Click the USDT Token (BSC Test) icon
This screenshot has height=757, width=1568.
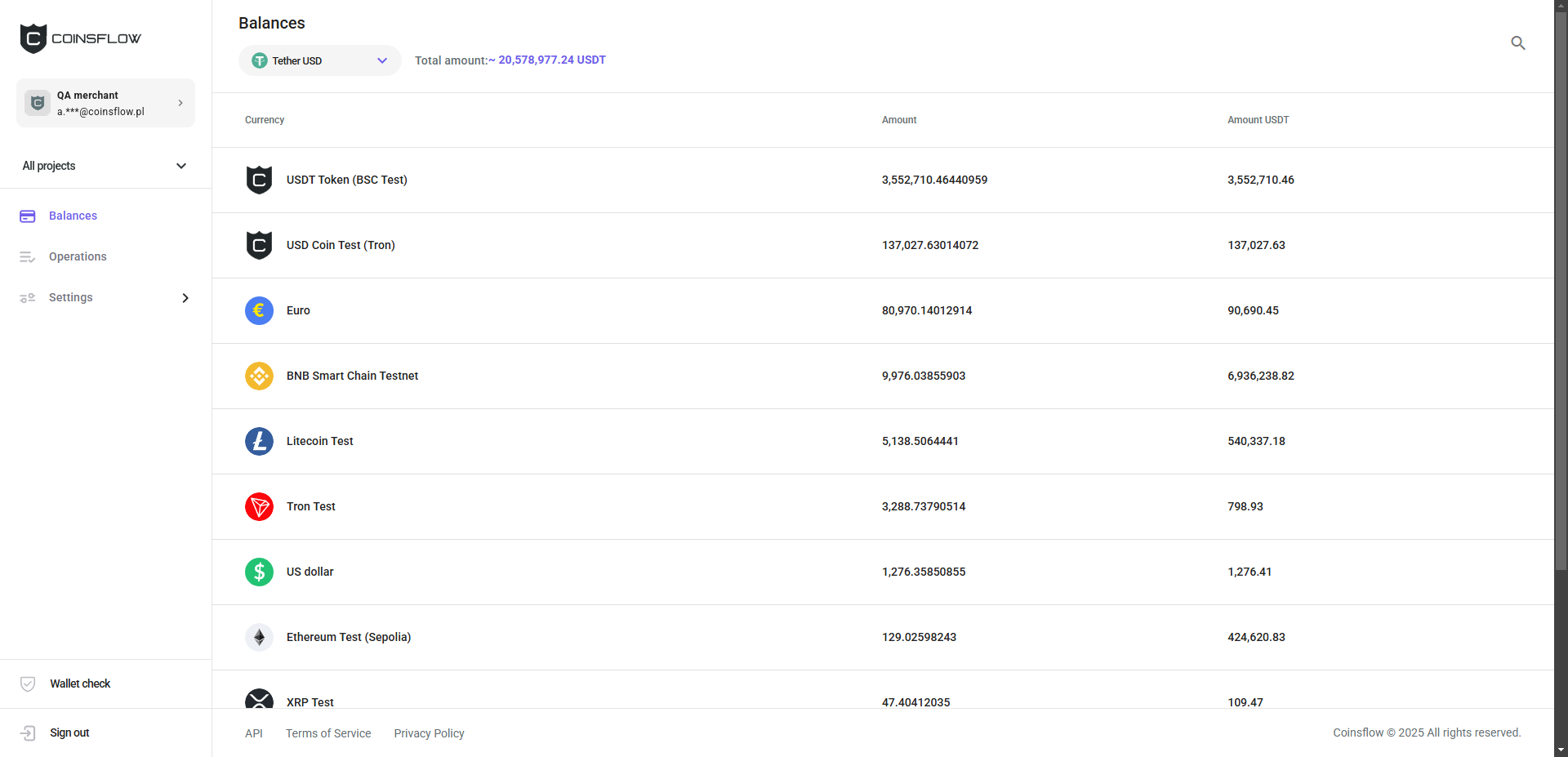(x=259, y=180)
